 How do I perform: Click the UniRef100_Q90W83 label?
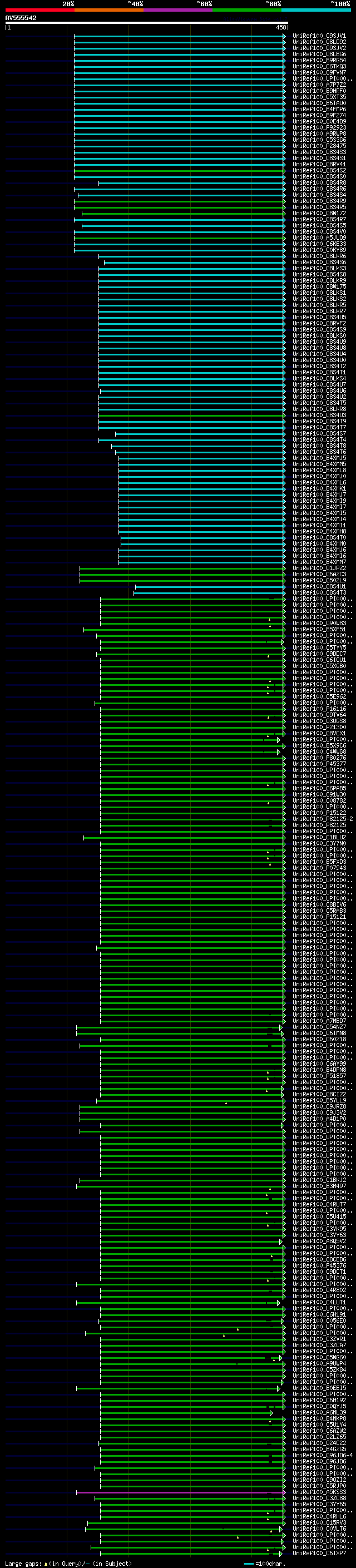[x=319, y=624]
